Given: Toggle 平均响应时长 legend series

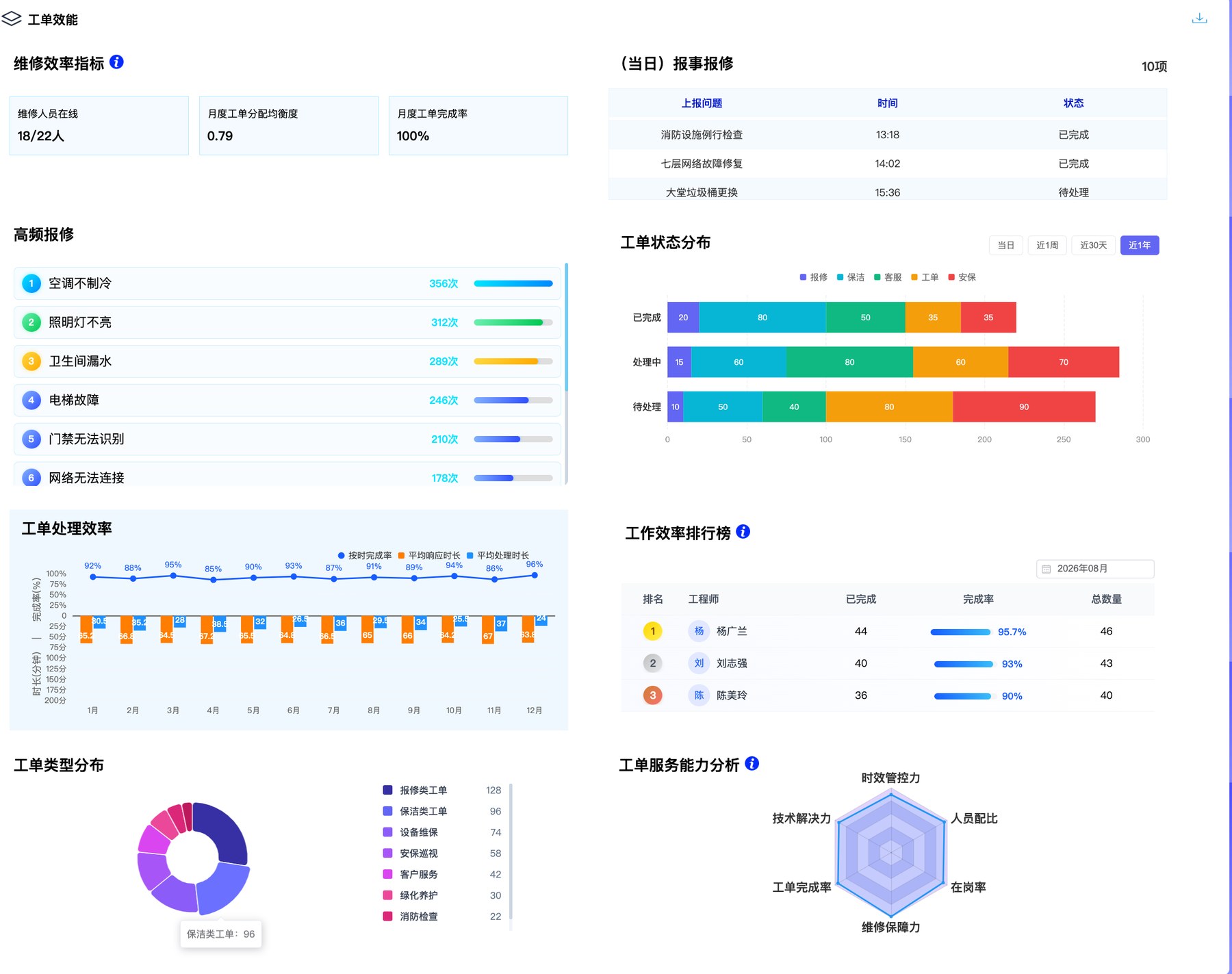Looking at the screenshot, I should coord(429,556).
